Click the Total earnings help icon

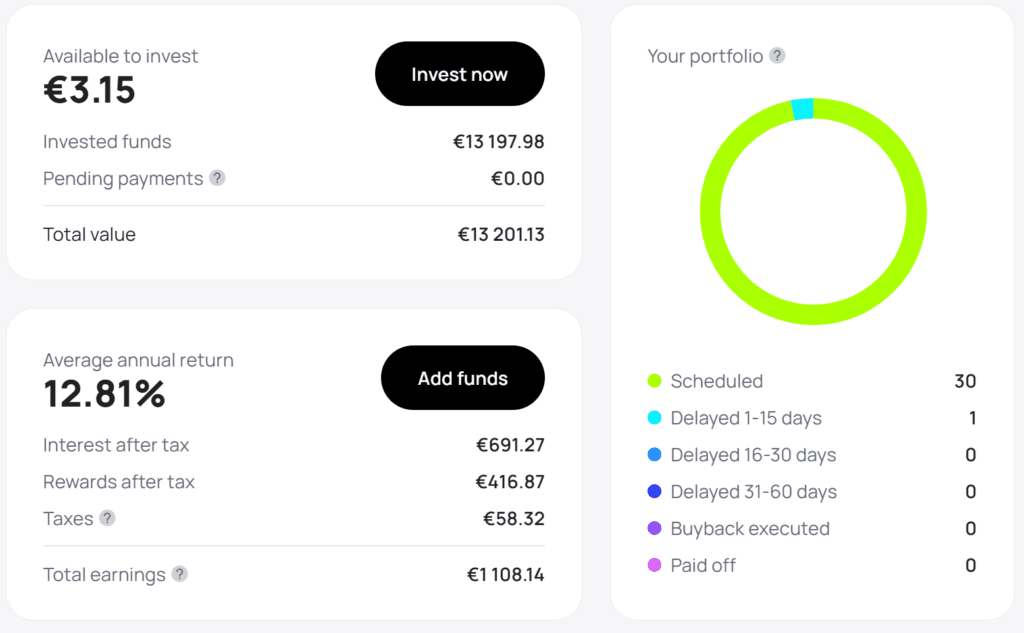click(x=180, y=574)
